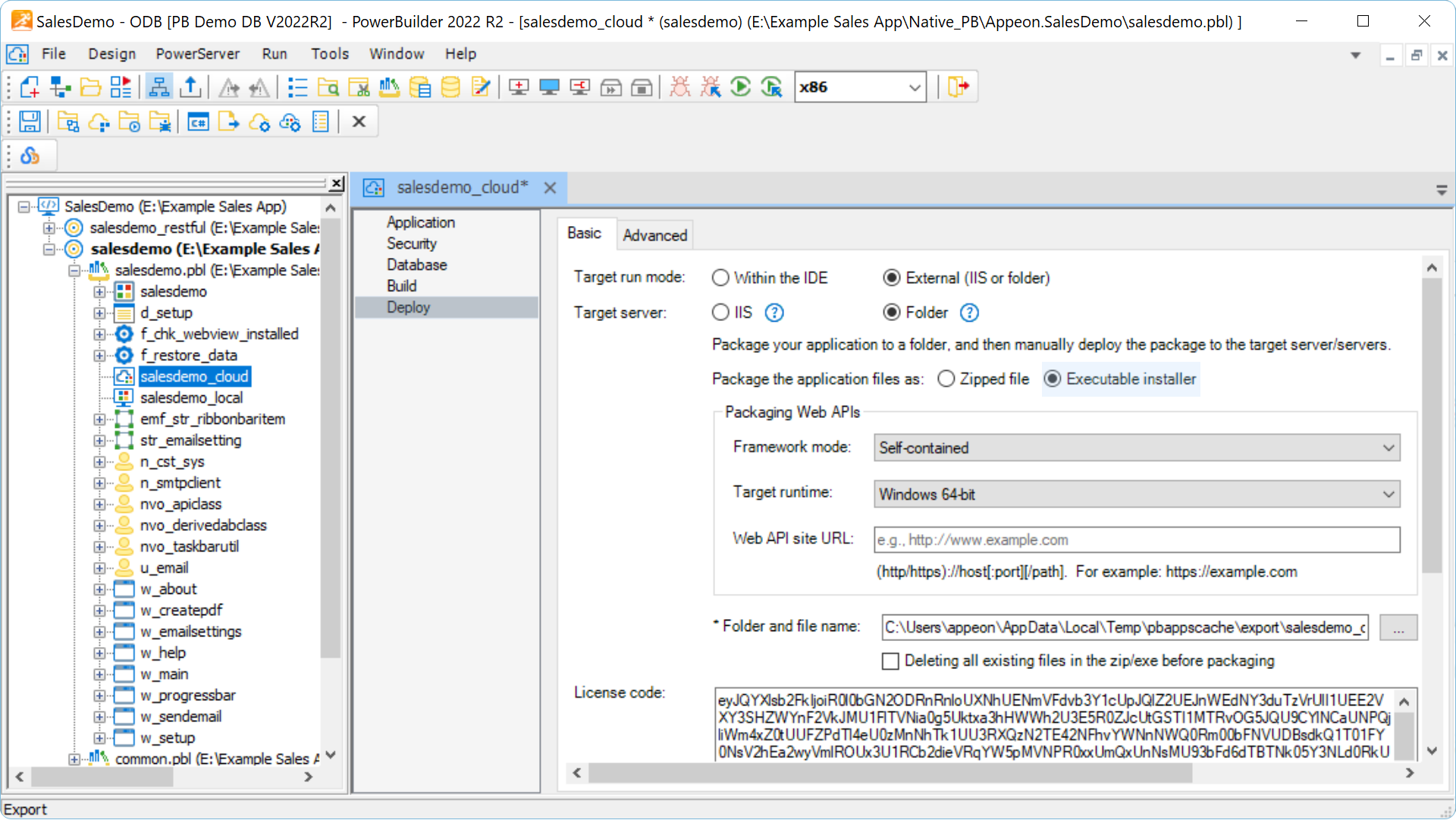Viewport: 1456px width, 820px height.
Task: Click the Incremental Build monitor icon
Action: tap(519, 87)
